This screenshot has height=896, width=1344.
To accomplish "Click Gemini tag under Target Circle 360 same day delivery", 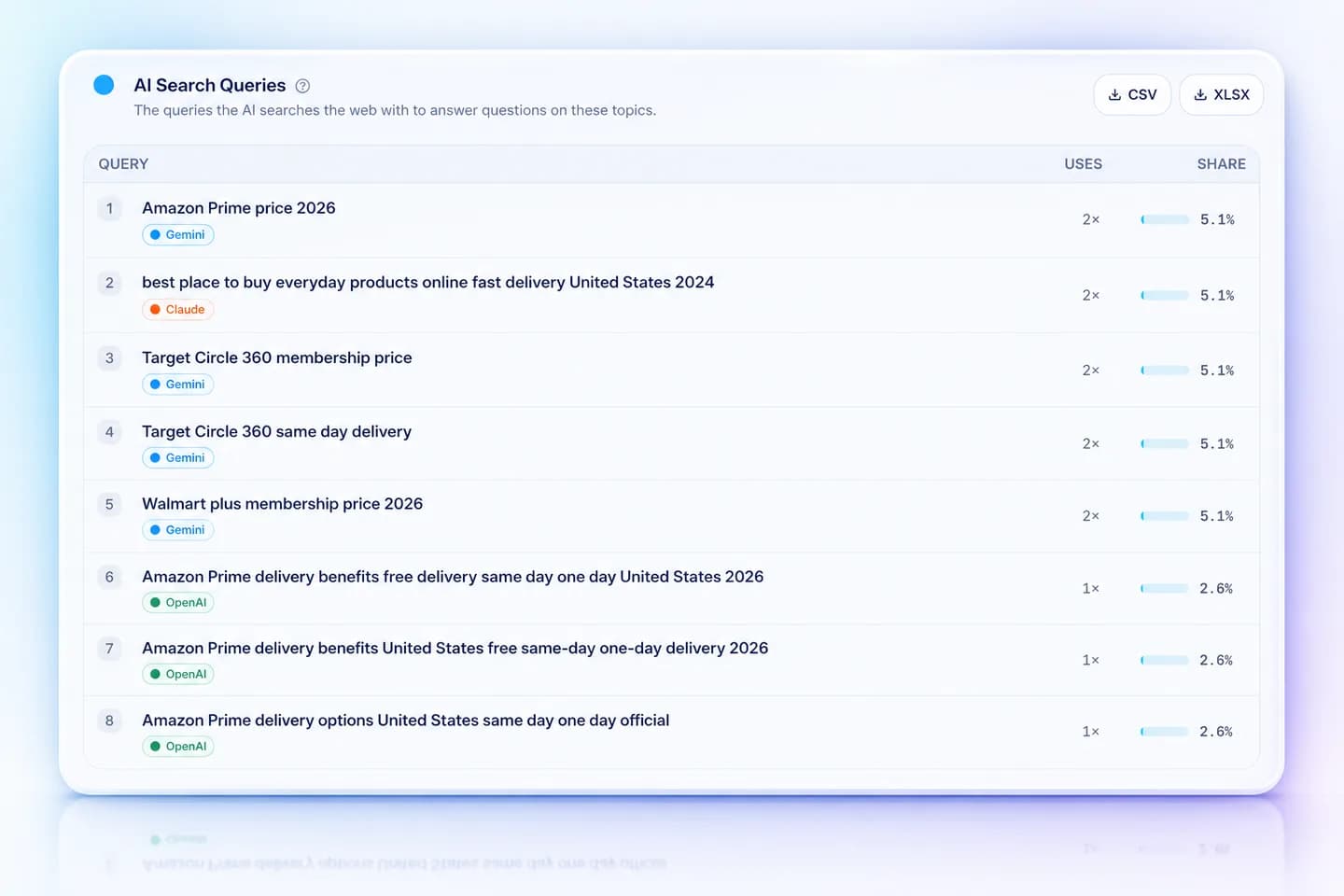I will 178,457.
